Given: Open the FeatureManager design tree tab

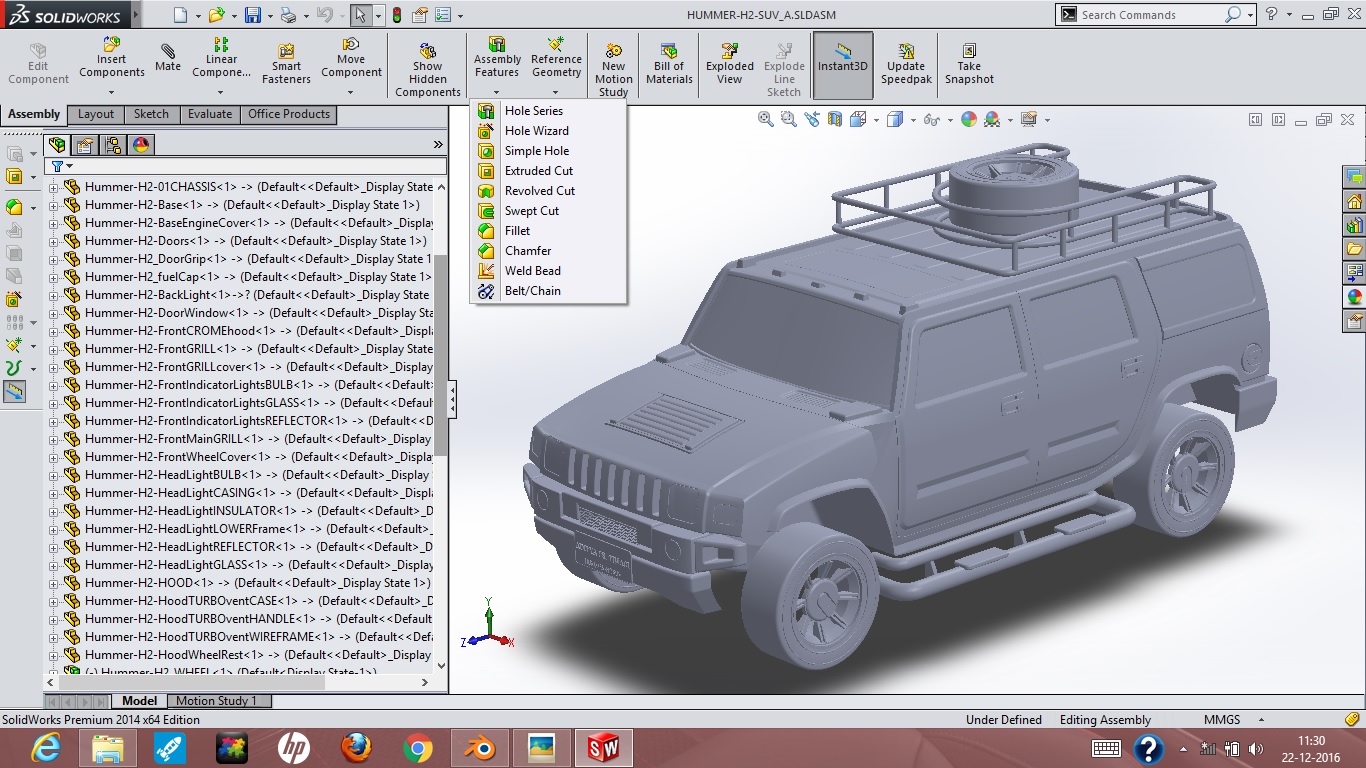Looking at the screenshot, I should 58,145.
